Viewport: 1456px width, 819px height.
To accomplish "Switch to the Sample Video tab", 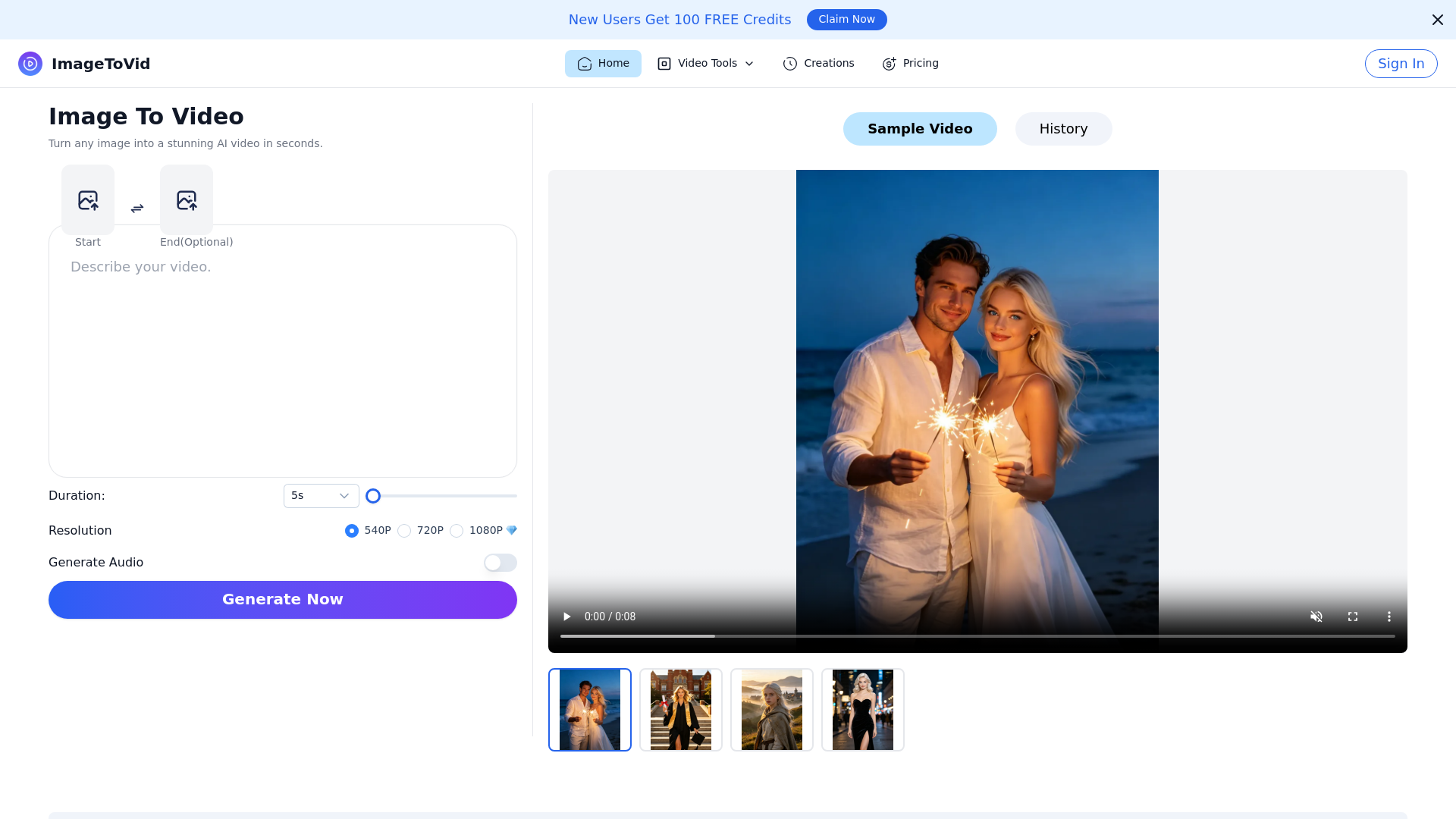I will 920,129.
